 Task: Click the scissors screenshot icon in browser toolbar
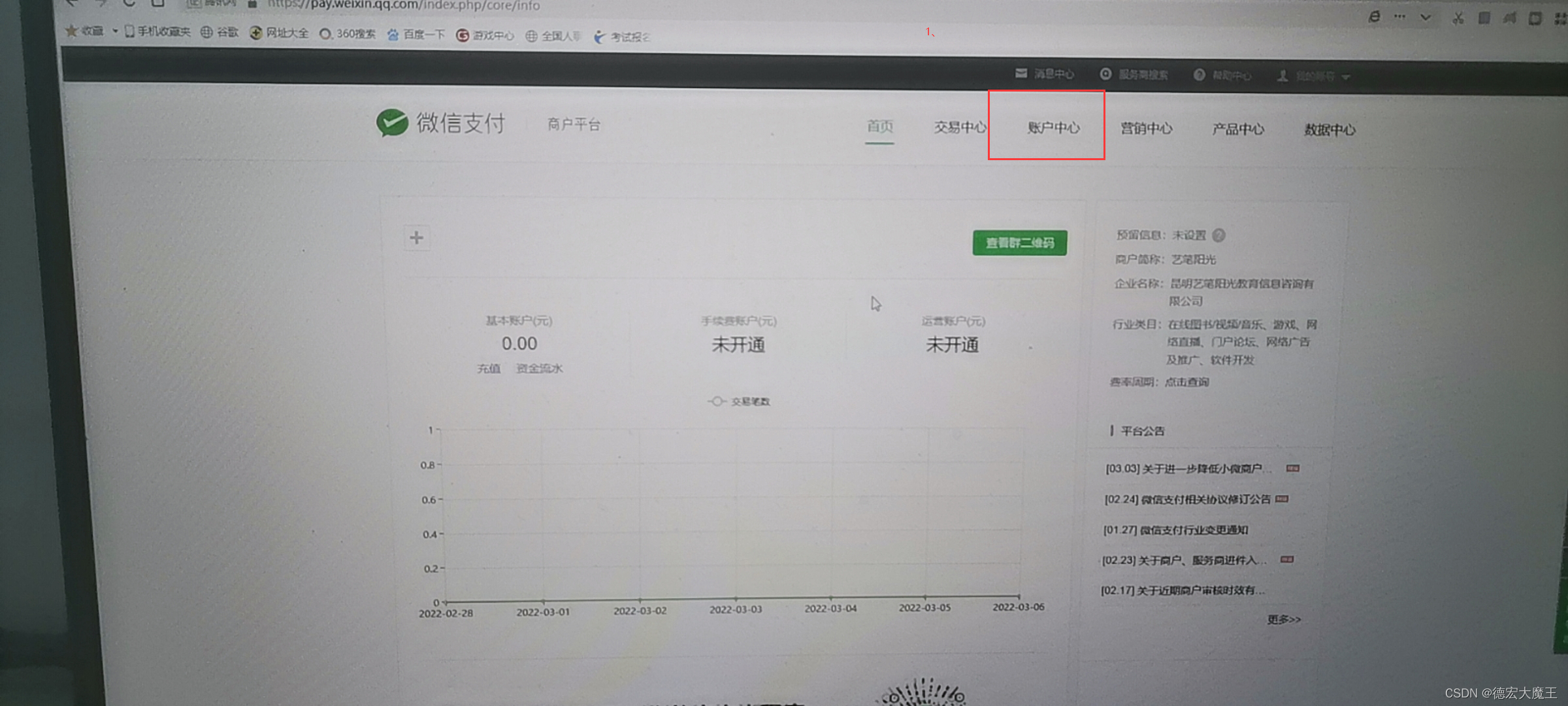(1458, 18)
